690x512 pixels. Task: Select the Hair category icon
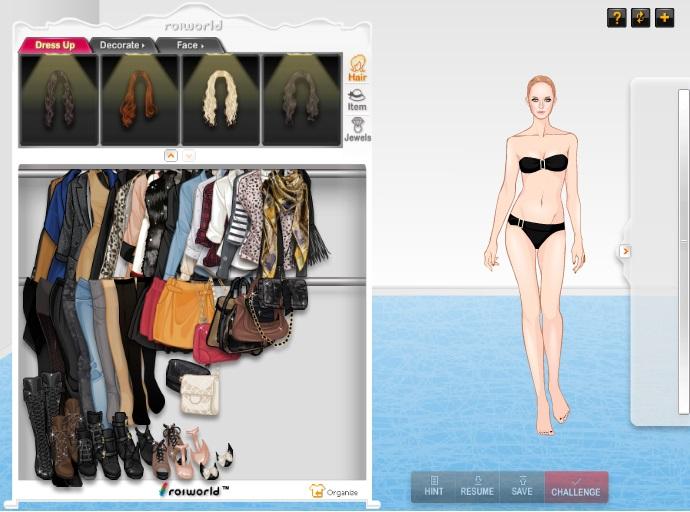click(x=357, y=69)
